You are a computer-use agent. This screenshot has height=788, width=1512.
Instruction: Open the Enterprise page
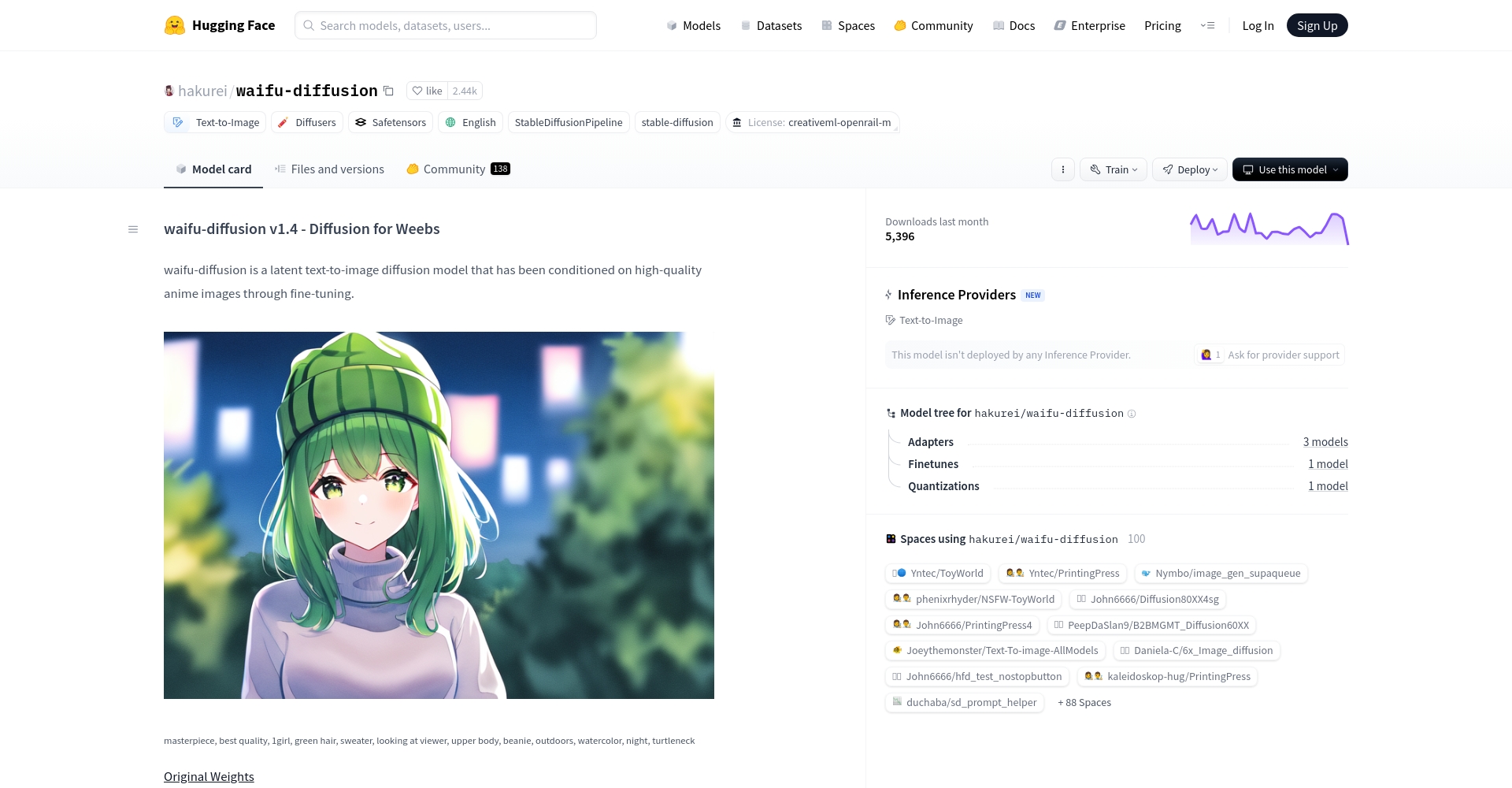[x=1089, y=25]
